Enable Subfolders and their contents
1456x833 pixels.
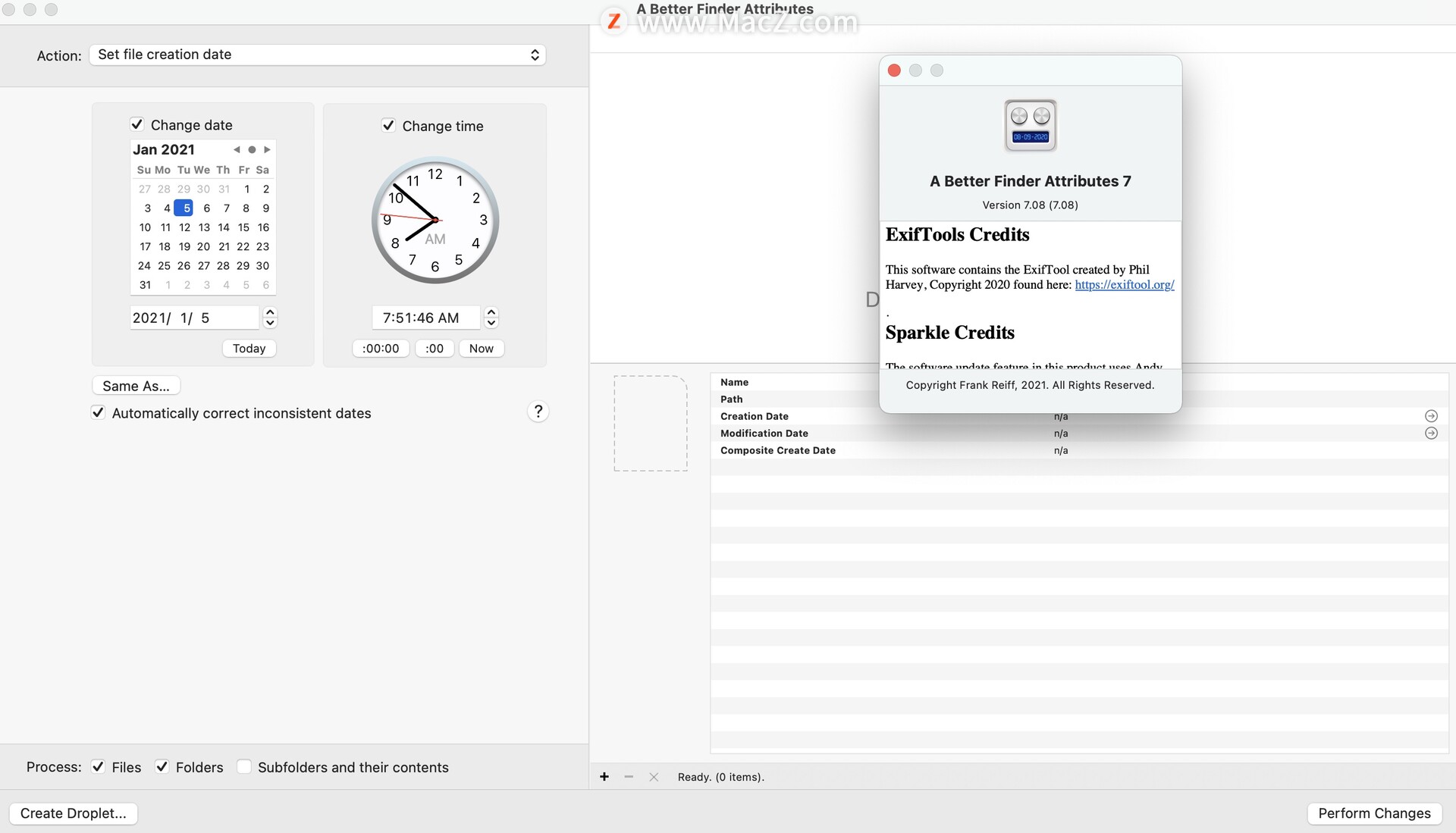coord(244,766)
